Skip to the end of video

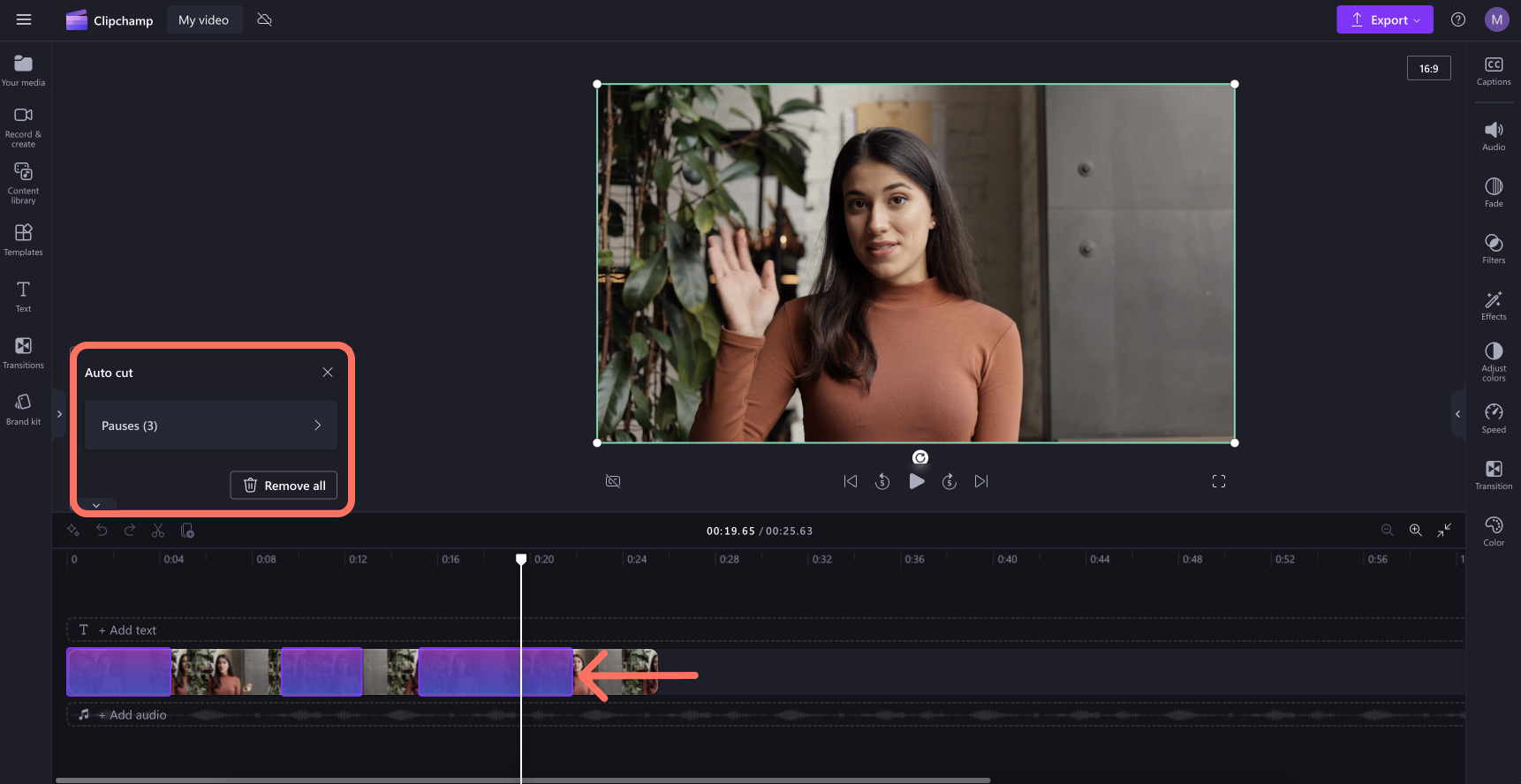coord(981,481)
